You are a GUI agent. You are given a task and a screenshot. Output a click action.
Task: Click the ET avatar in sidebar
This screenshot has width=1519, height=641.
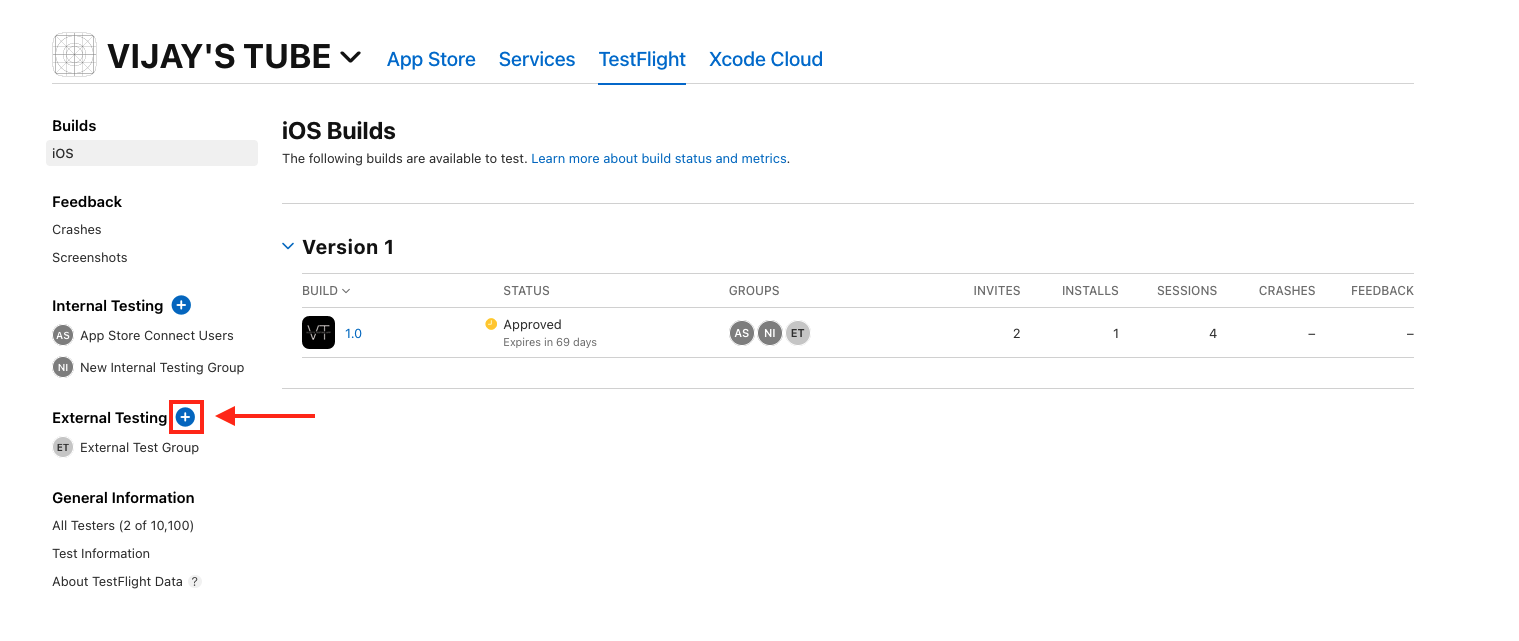click(x=63, y=447)
